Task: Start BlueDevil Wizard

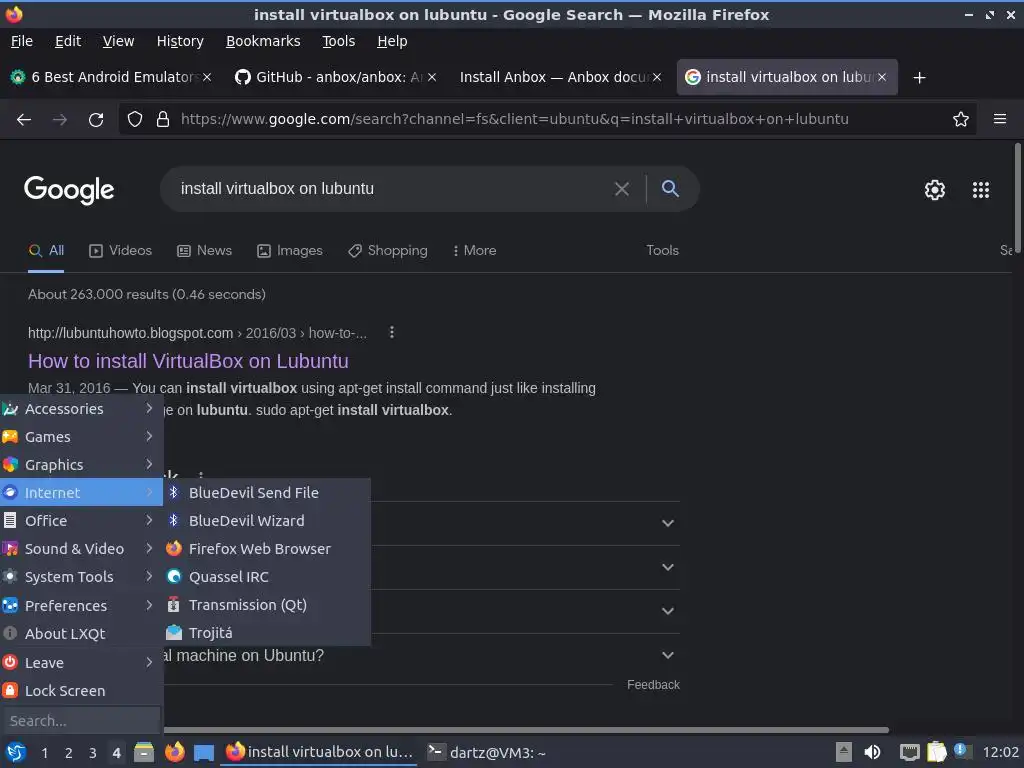Action: (x=266, y=520)
